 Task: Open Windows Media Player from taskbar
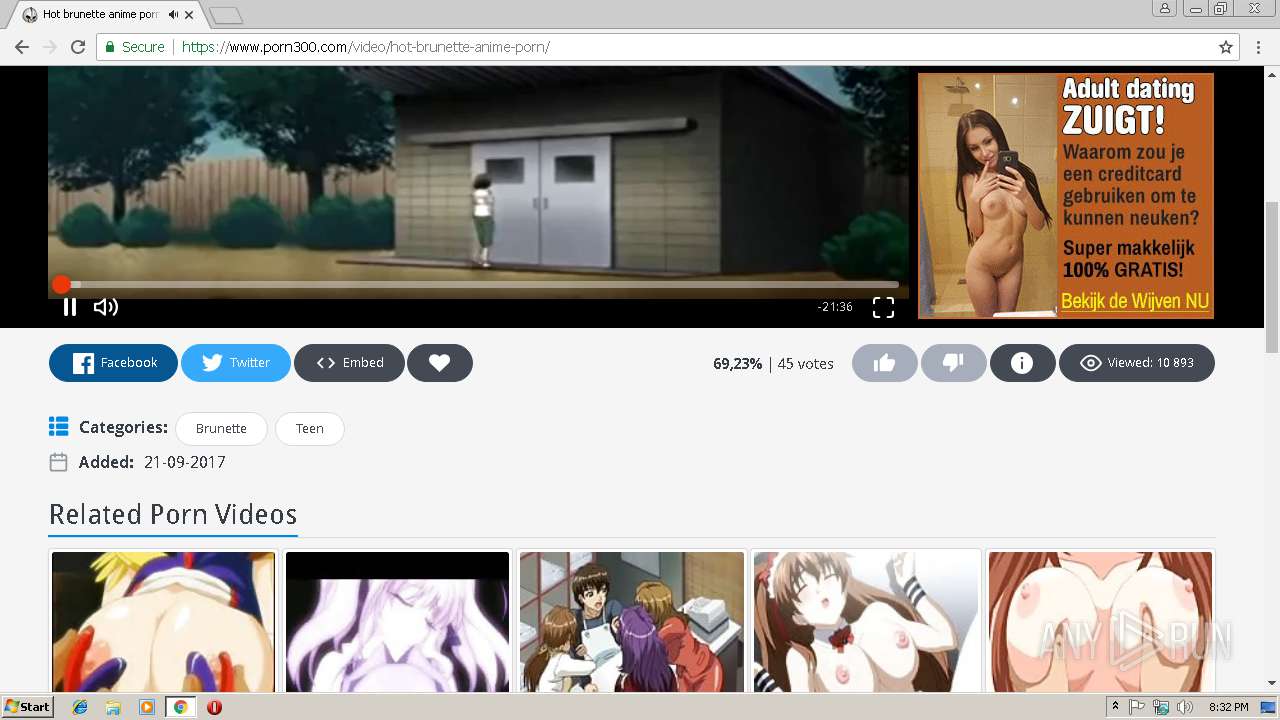coord(147,707)
